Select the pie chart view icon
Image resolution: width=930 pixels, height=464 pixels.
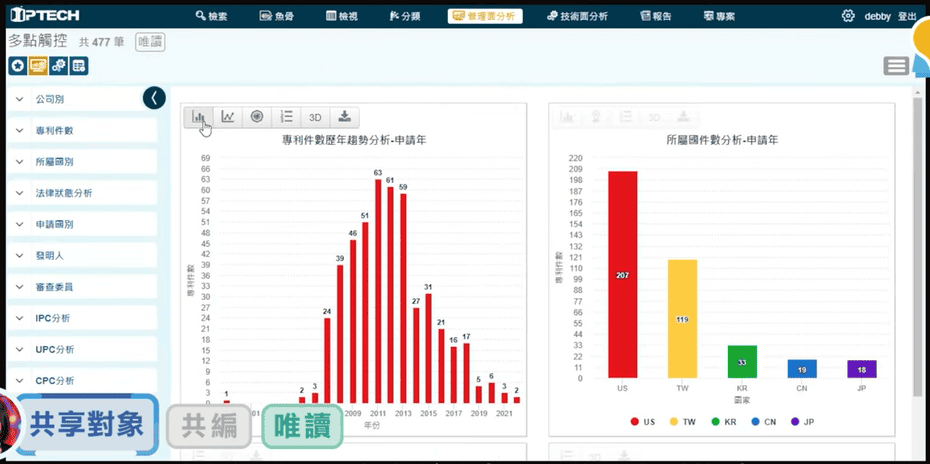(257, 117)
